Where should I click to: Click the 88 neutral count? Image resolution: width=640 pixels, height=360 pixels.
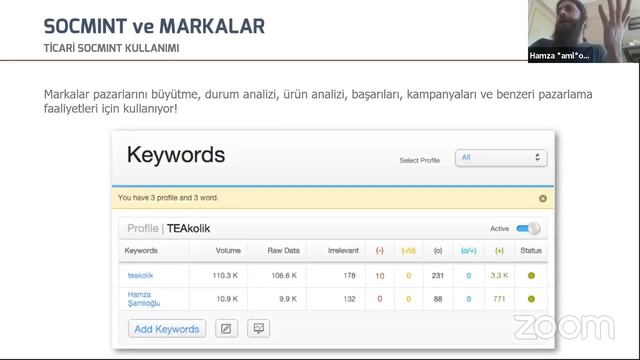point(438,299)
